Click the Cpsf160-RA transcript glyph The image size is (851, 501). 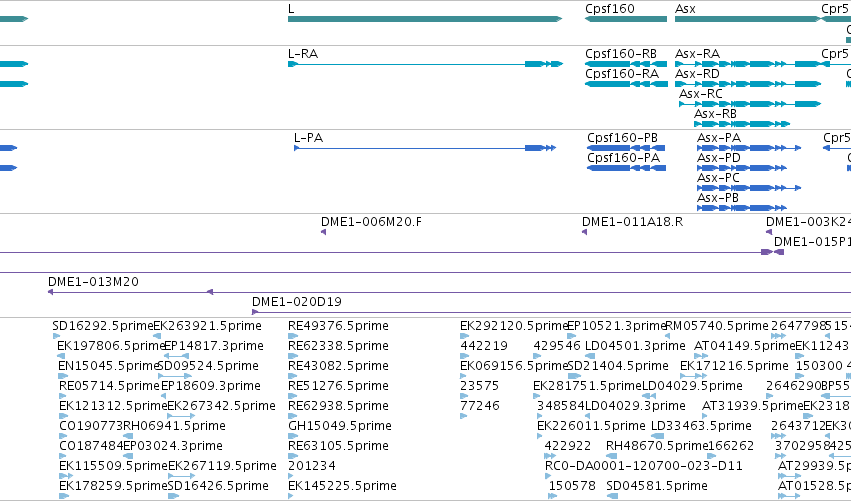626,84
